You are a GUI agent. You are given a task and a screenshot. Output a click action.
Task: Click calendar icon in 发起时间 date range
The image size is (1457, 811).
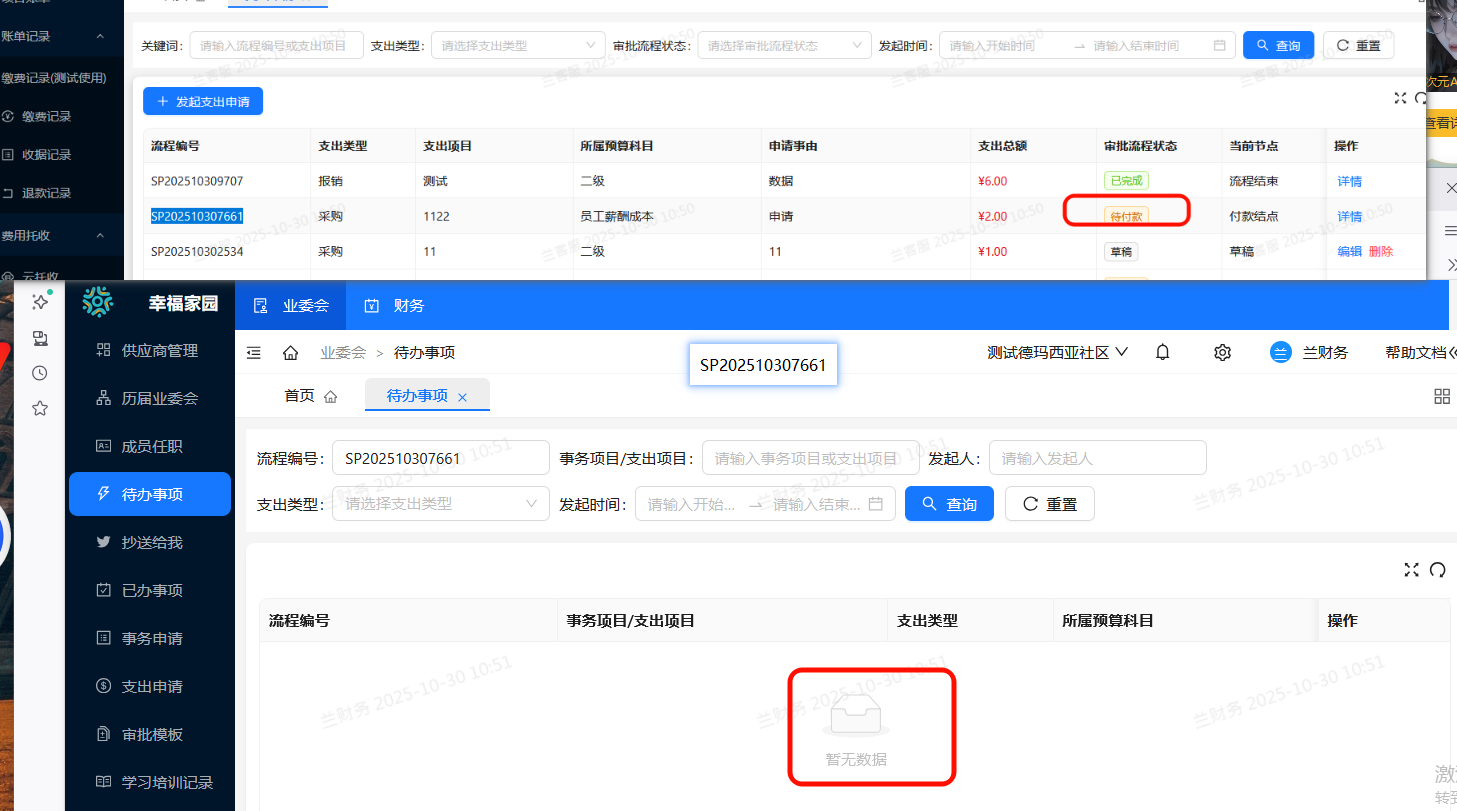[x=876, y=504]
